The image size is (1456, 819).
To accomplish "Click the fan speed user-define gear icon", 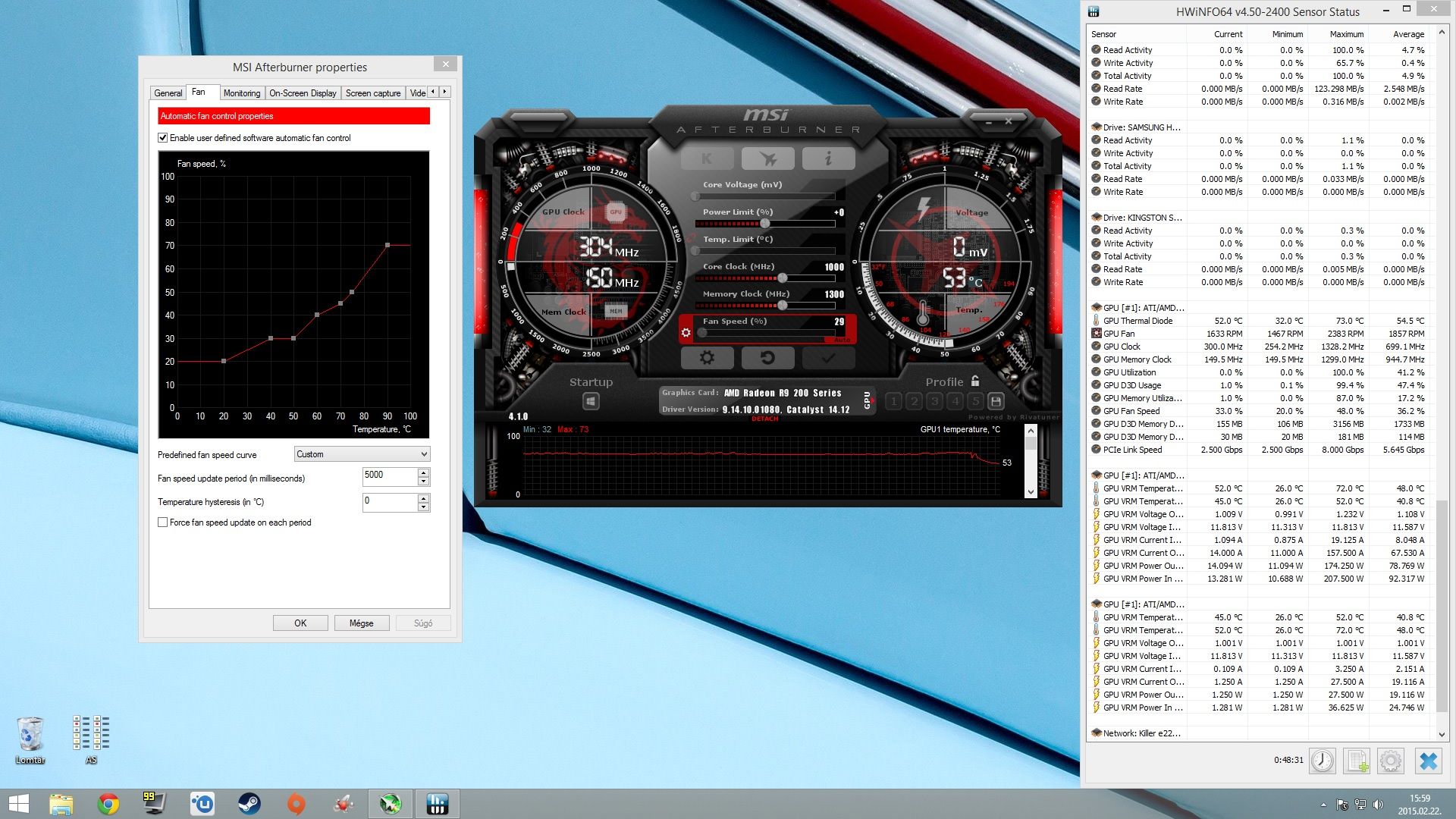I will tap(686, 332).
